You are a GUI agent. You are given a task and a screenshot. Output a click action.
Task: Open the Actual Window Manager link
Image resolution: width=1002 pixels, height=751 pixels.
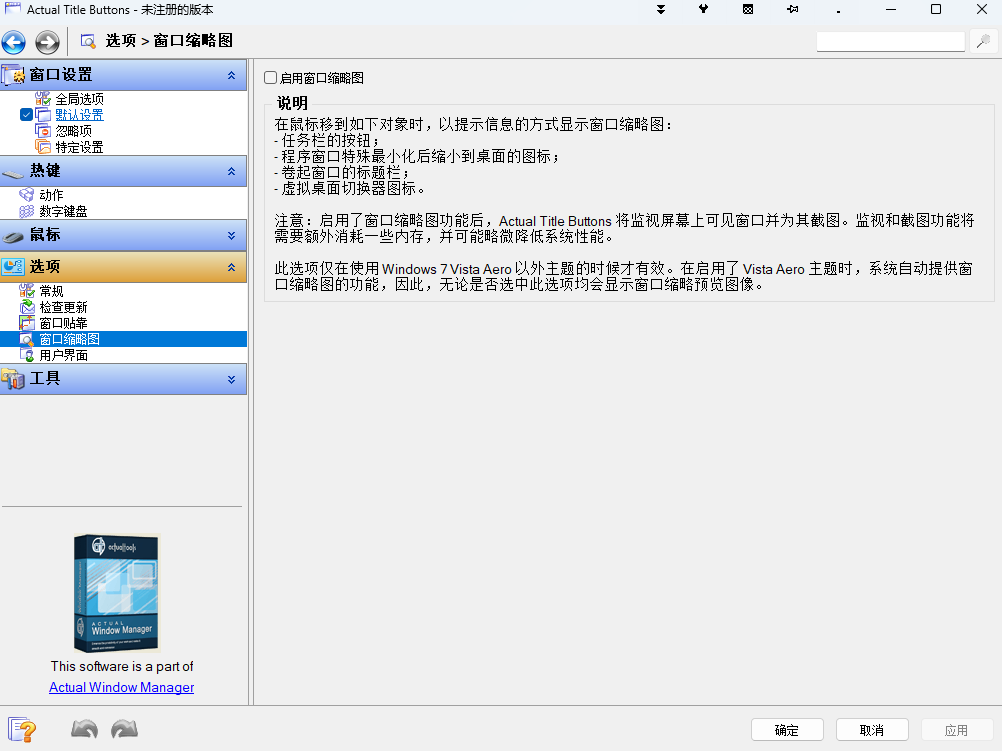coord(121,687)
